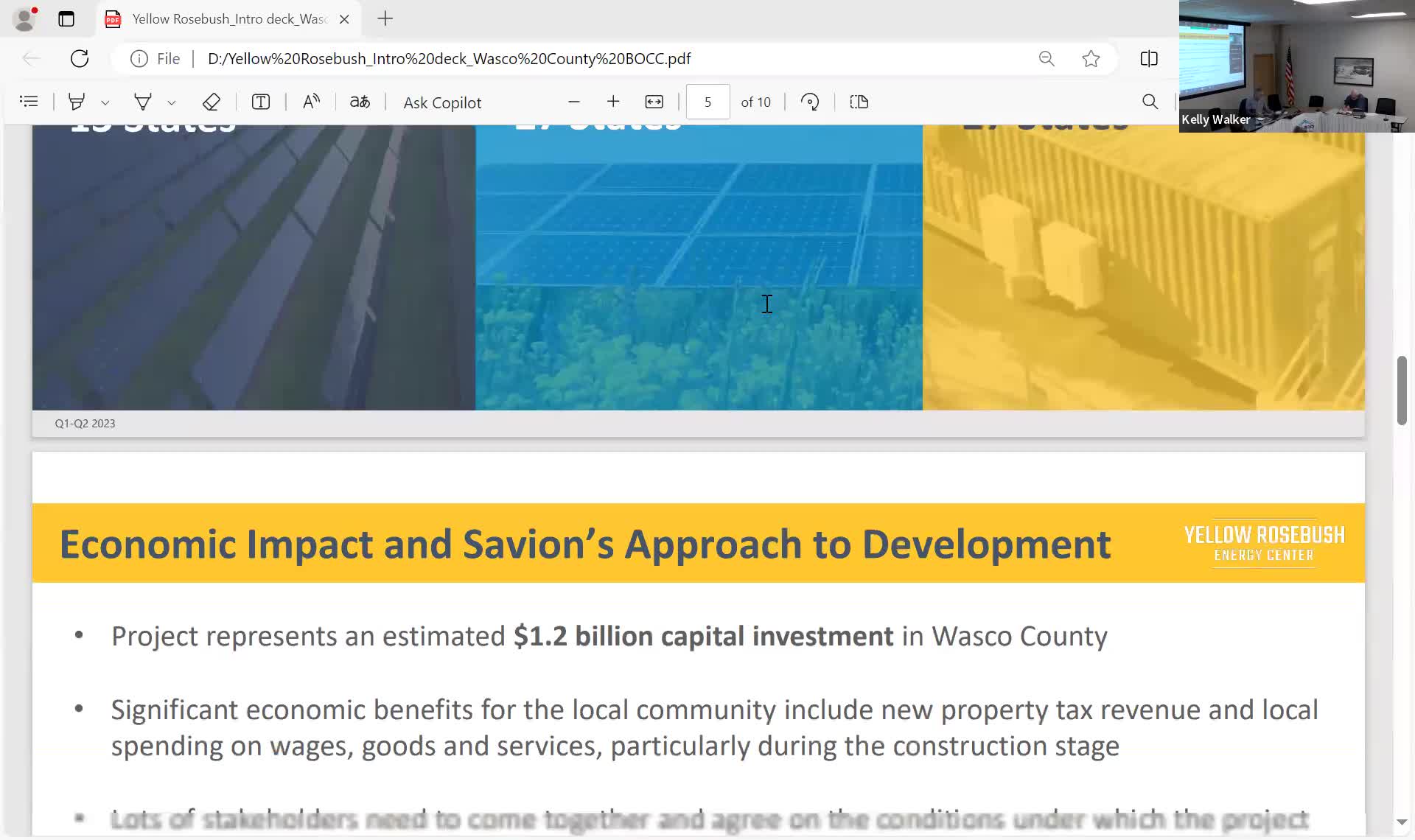
Task: Click the slide title 'Economic Impact and Savion's Approach'
Action: coord(585,544)
